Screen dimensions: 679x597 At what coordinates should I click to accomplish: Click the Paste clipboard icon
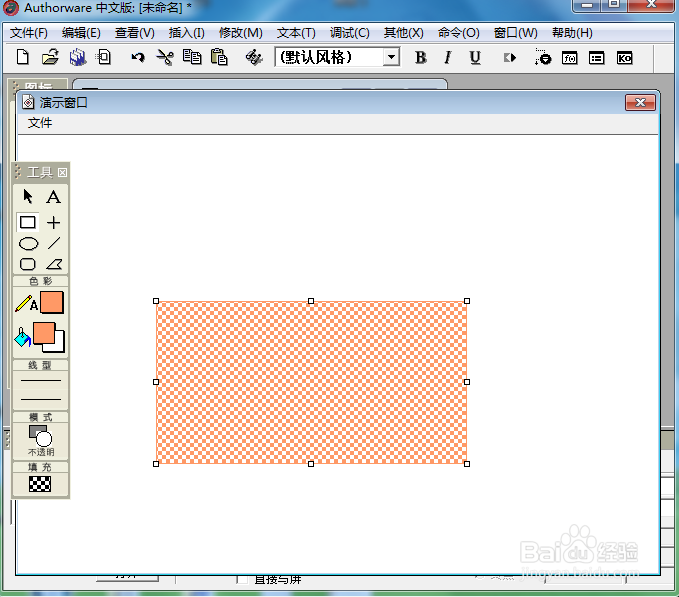coord(219,57)
